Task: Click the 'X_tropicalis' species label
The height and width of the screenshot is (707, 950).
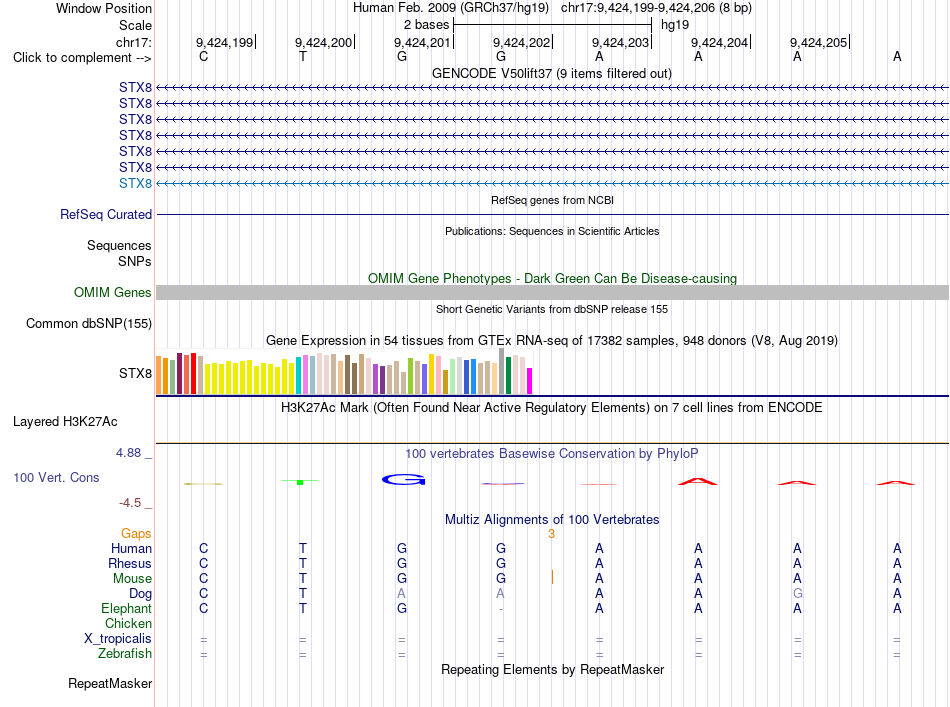Action: 118,639
